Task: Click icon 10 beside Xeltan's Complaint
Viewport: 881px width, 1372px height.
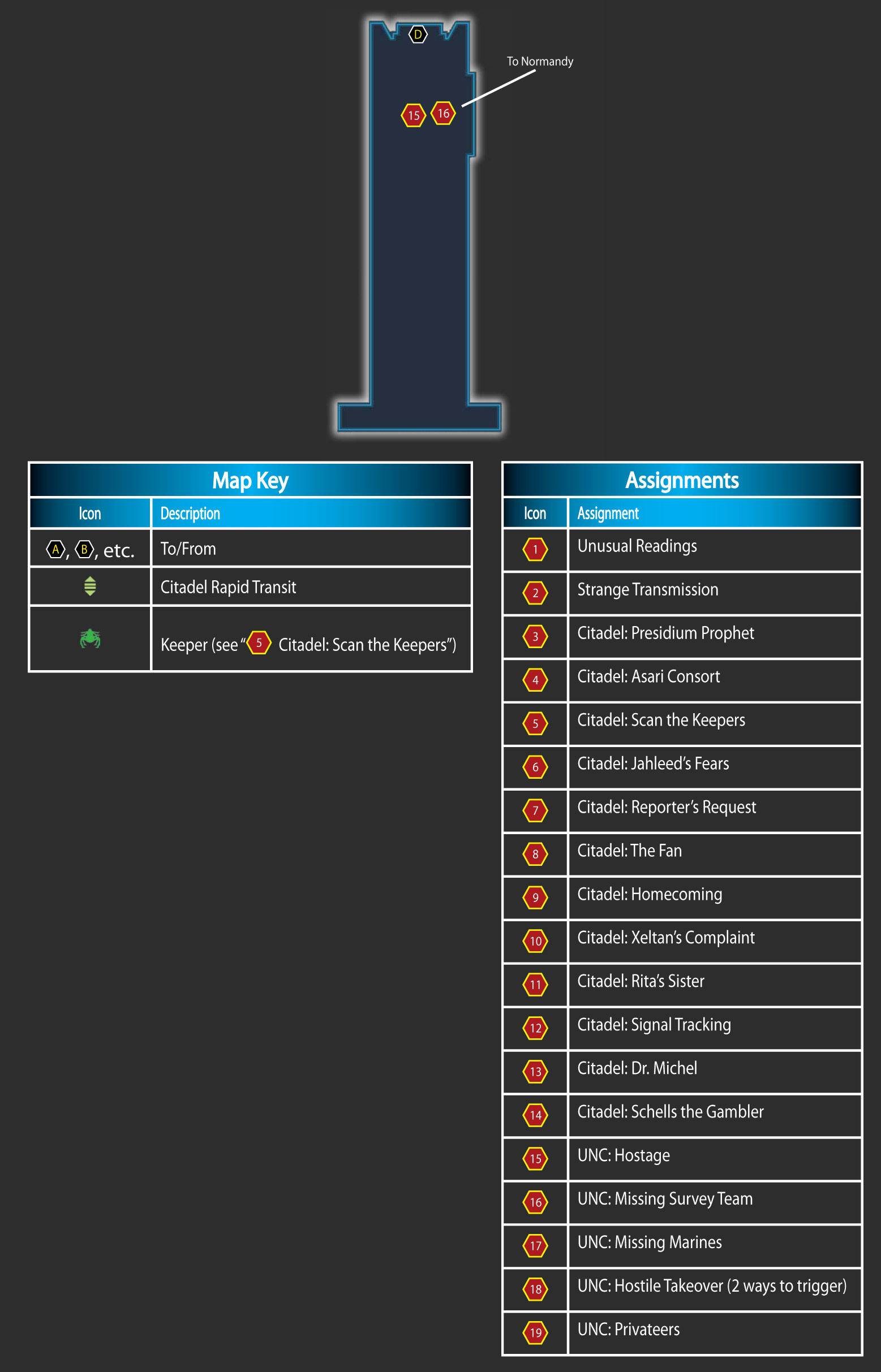Action: (x=535, y=941)
